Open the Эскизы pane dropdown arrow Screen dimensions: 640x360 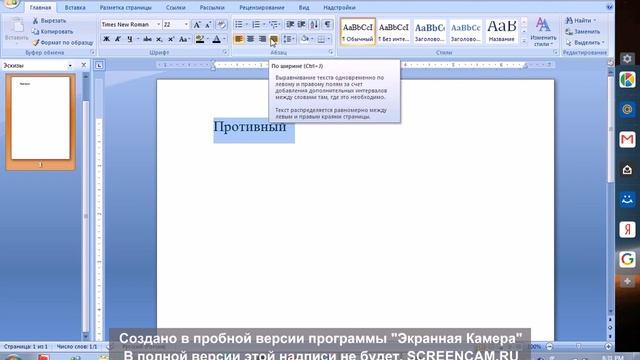tap(70, 65)
